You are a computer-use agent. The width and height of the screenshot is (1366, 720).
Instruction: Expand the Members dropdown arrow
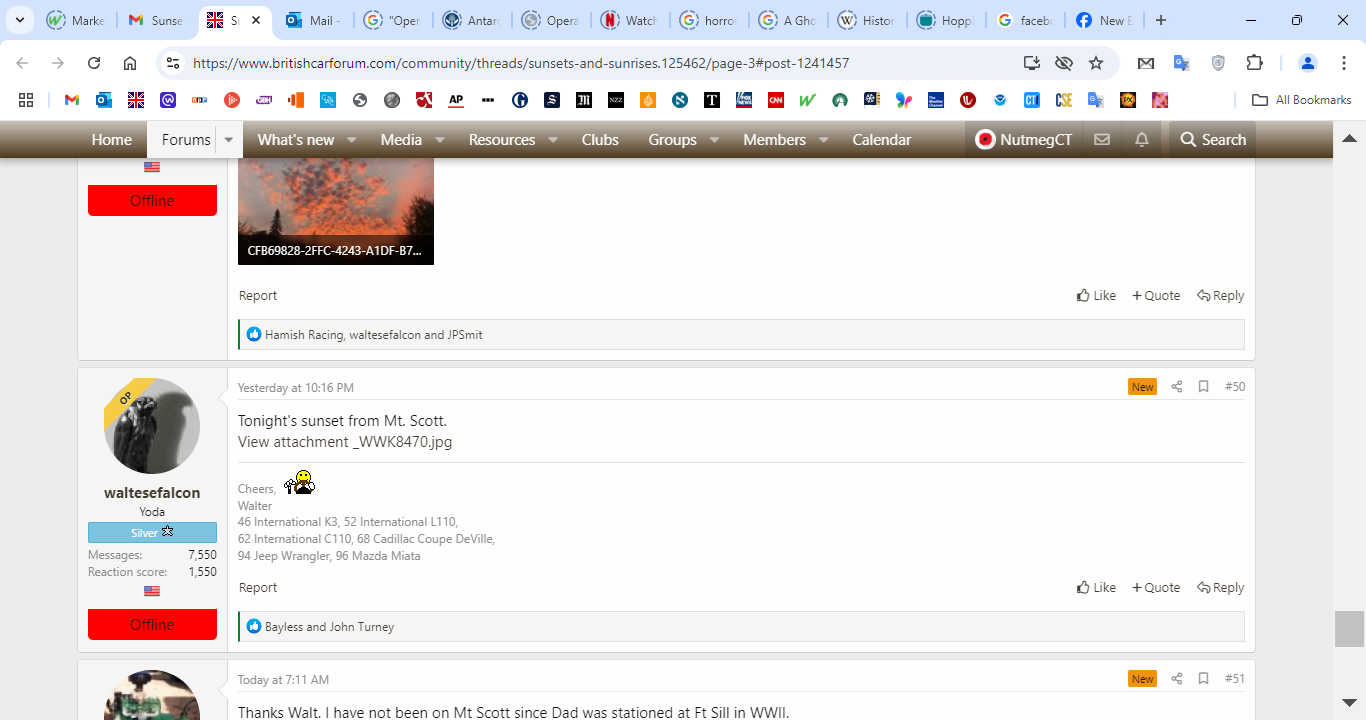[x=823, y=140]
